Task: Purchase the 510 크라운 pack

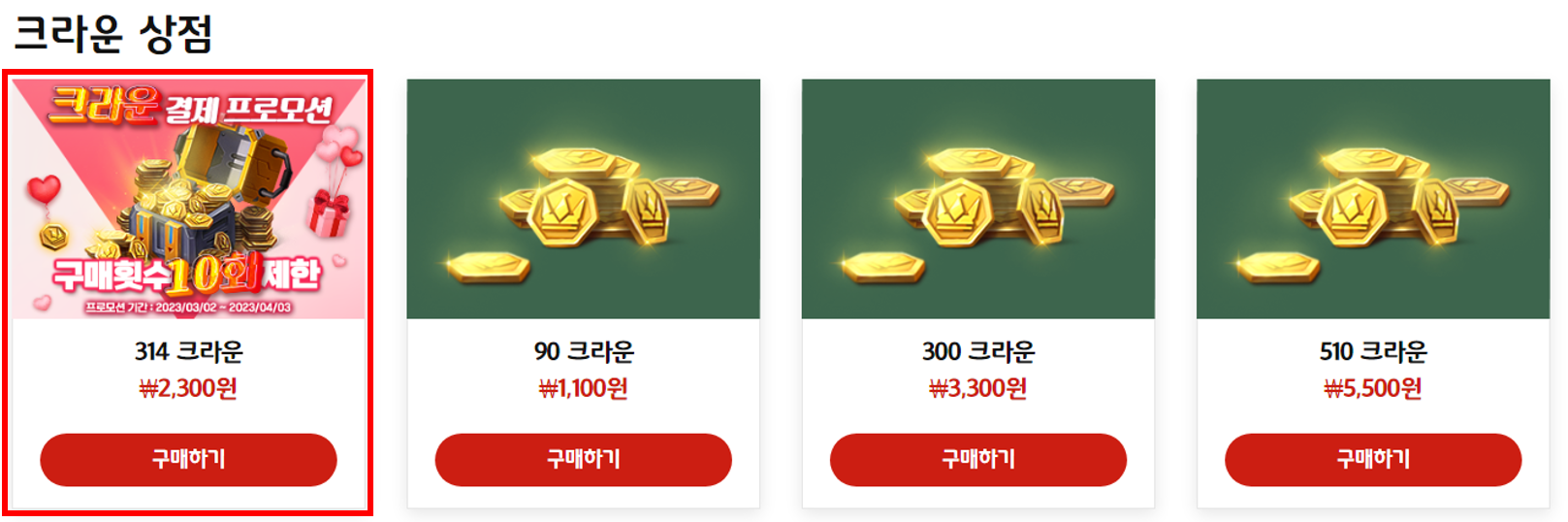Action: [1373, 459]
